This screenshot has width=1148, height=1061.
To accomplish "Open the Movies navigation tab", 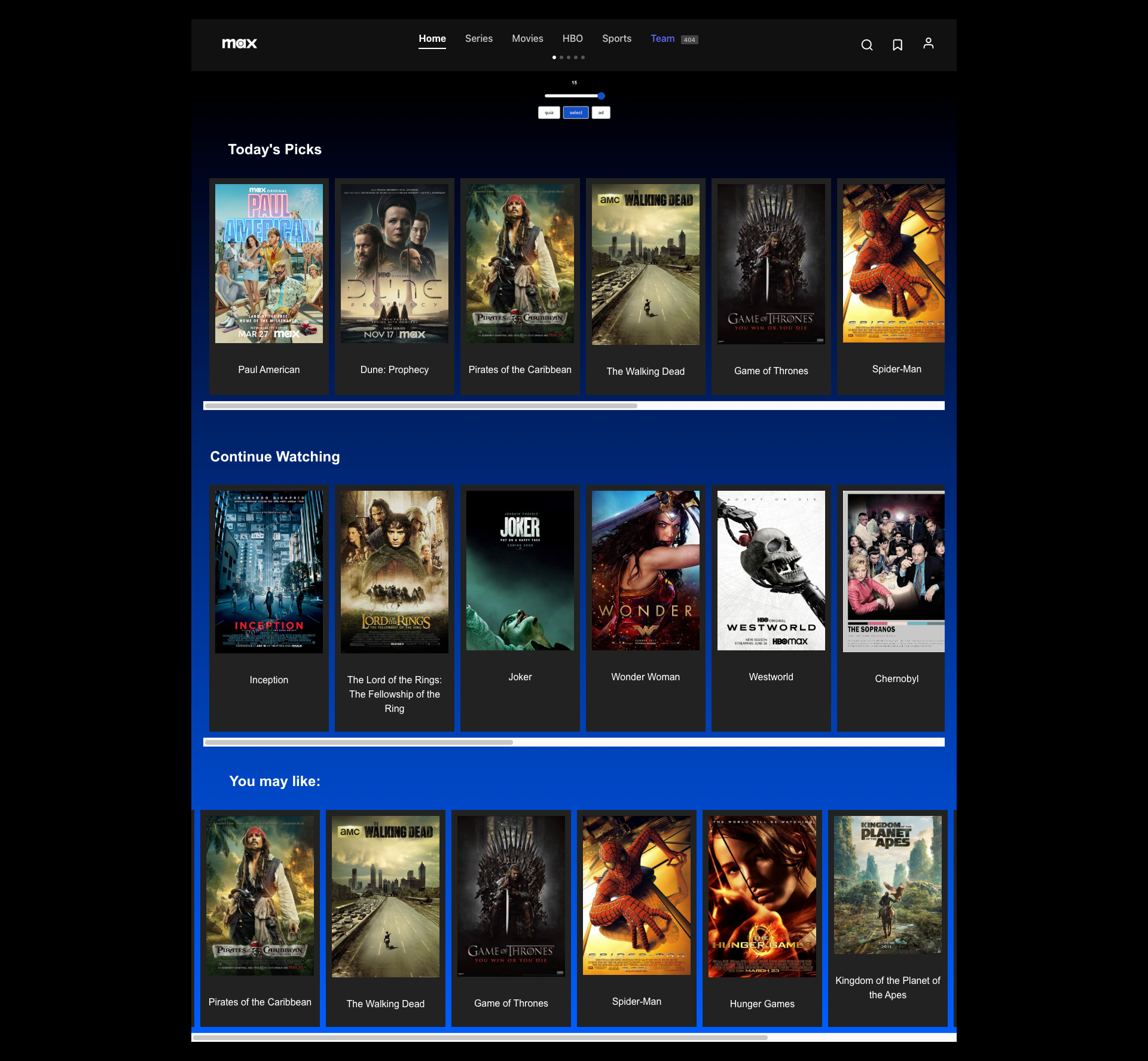I will (527, 38).
